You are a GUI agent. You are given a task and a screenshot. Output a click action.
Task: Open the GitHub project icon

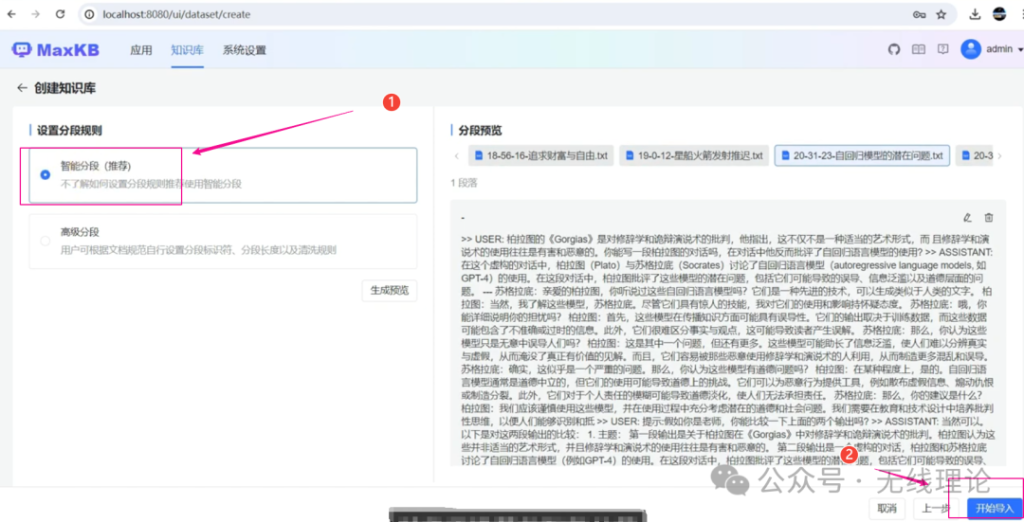click(x=894, y=49)
